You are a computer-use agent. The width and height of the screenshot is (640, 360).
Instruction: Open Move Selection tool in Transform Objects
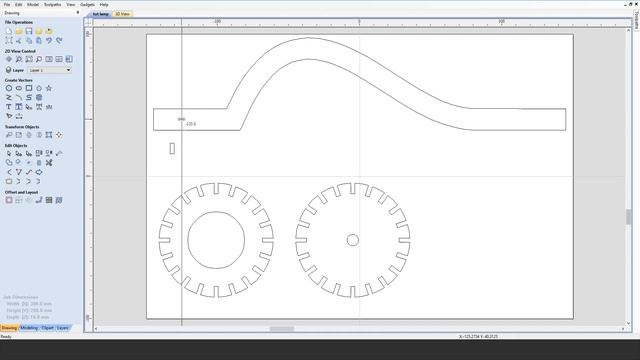(x=9, y=135)
